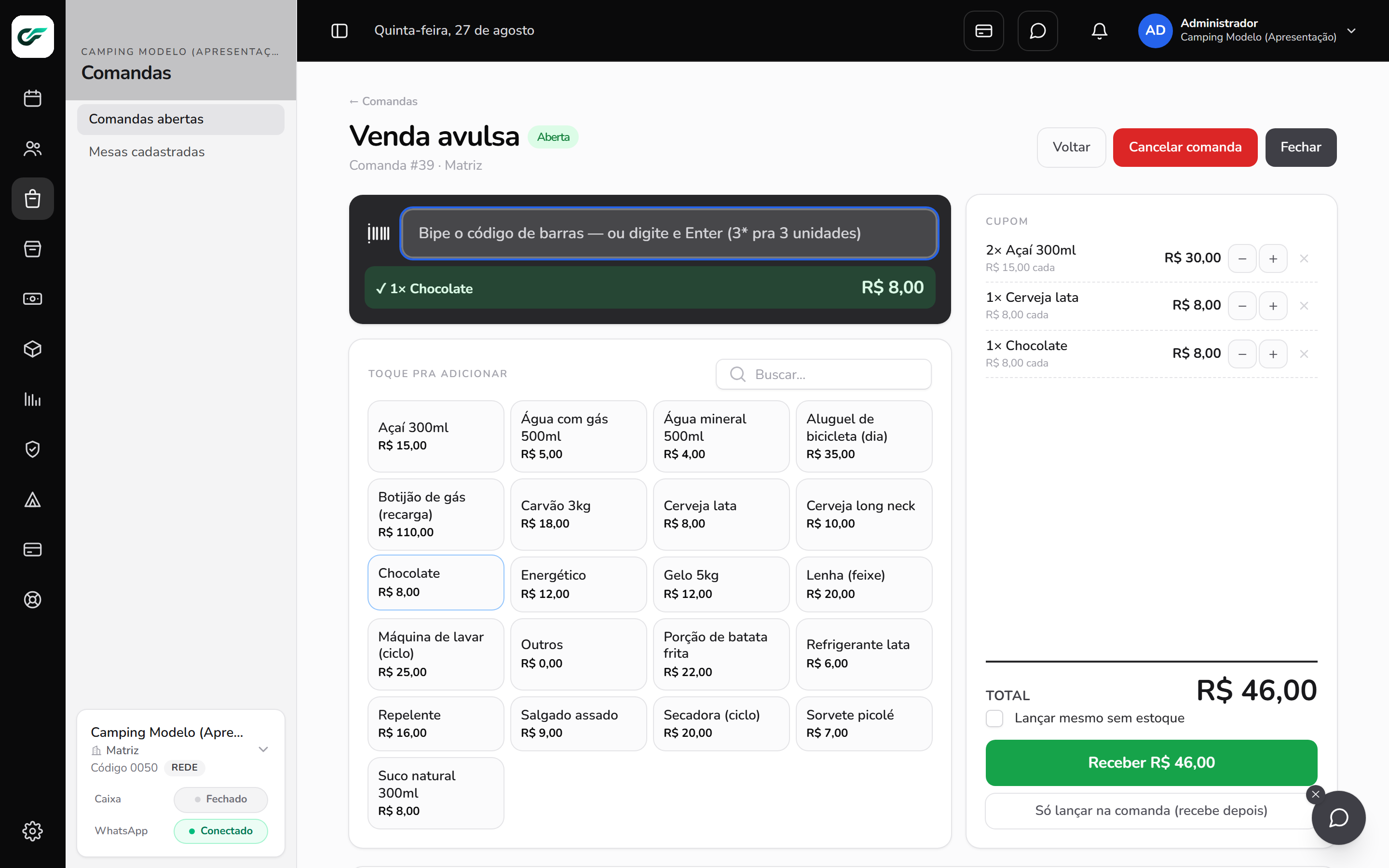Open the shield check icon in the sidebar

click(x=33, y=449)
